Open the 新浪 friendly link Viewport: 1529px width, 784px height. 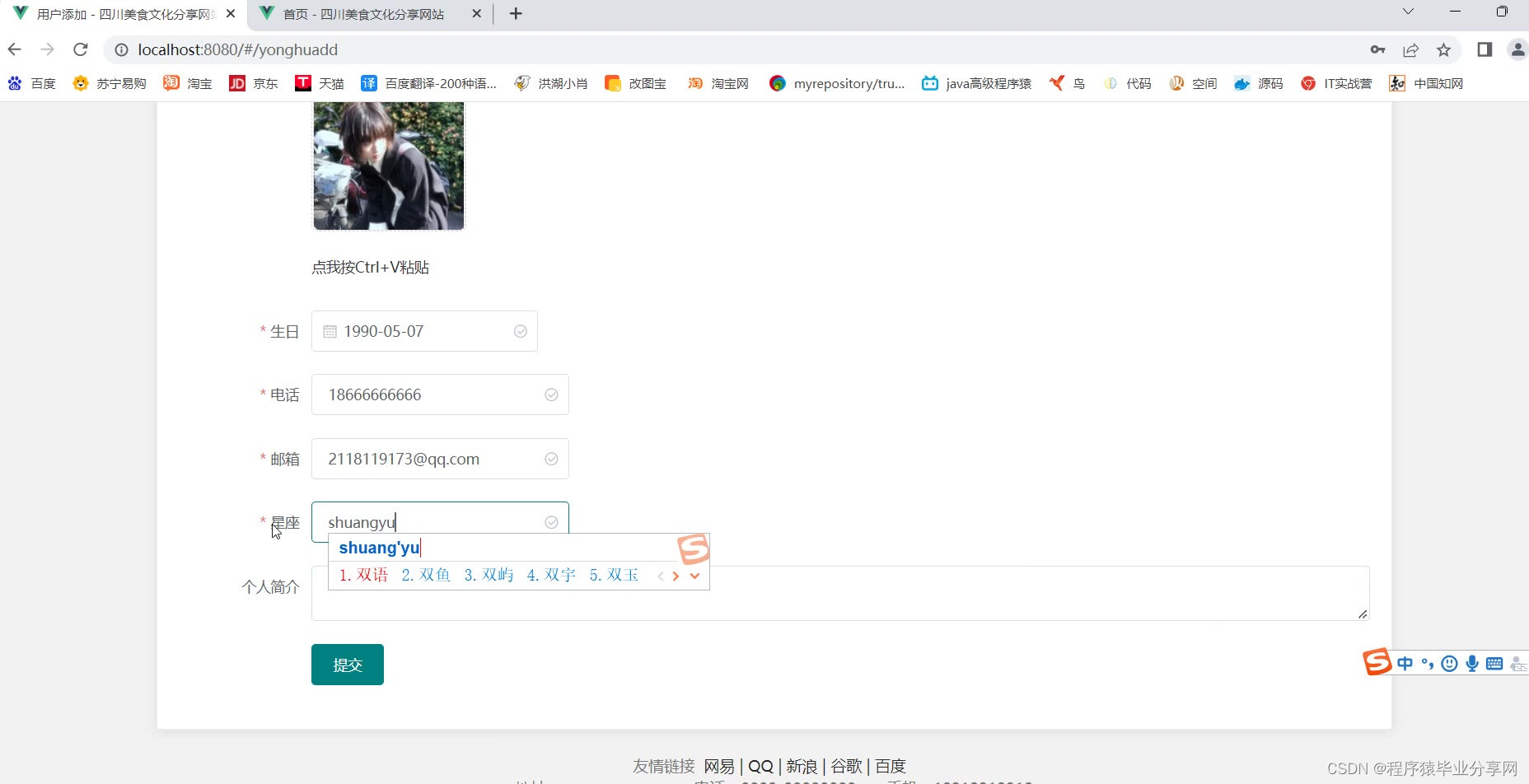(x=802, y=766)
